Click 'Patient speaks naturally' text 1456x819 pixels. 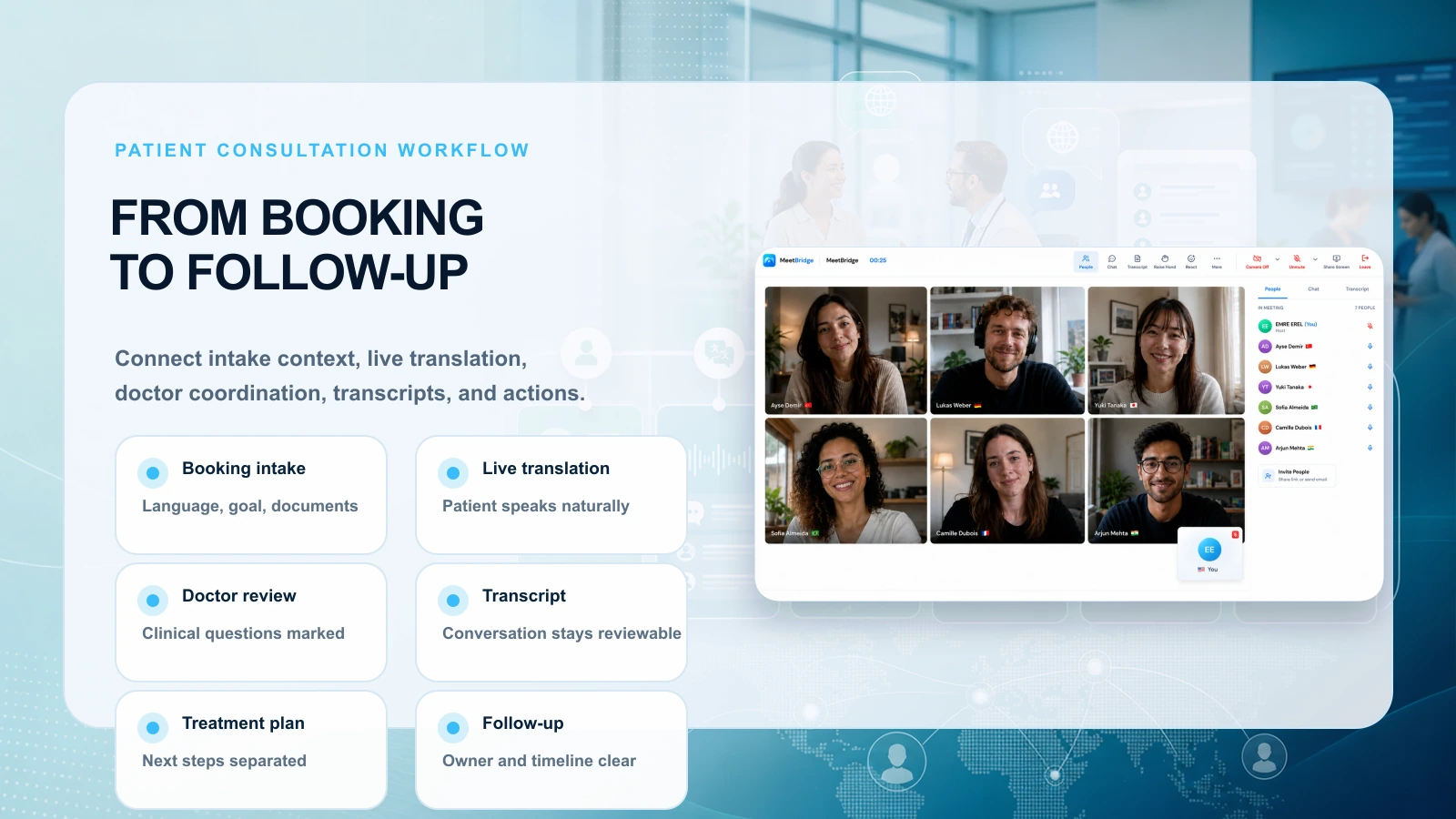pyautogui.click(x=536, y=506)
